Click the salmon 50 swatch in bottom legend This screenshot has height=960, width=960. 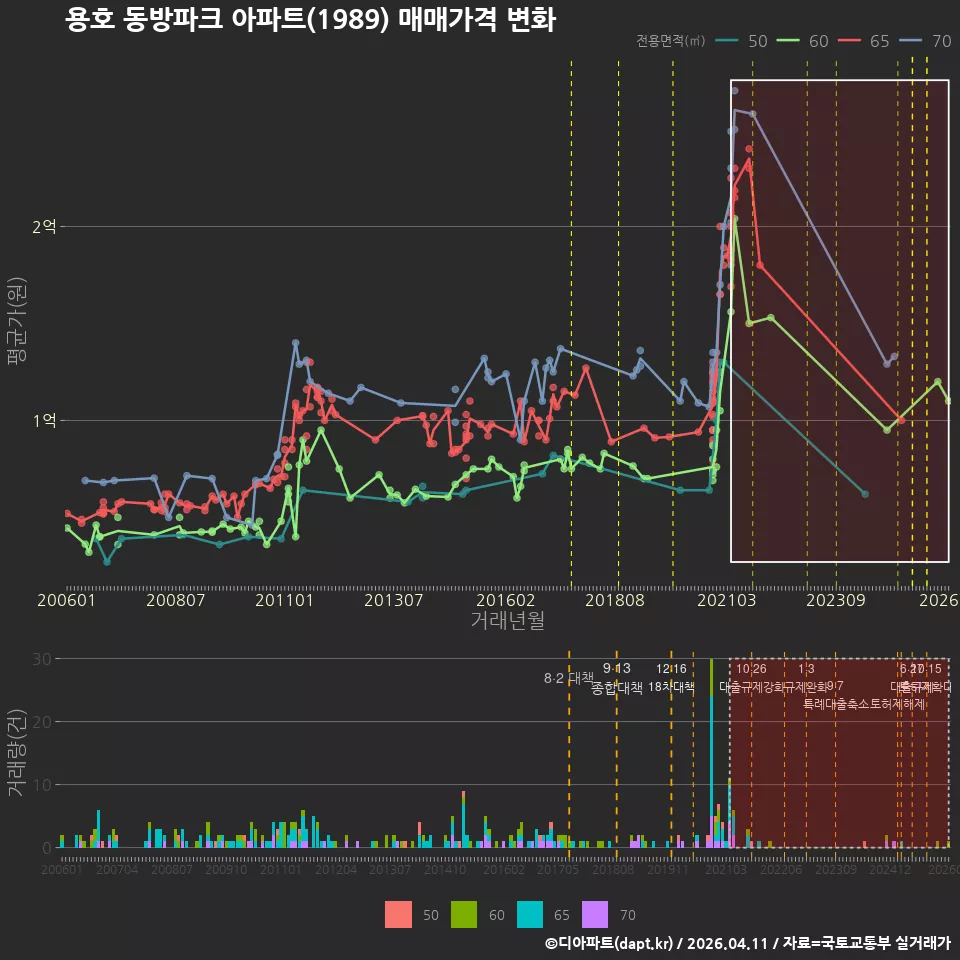point(398,915)
